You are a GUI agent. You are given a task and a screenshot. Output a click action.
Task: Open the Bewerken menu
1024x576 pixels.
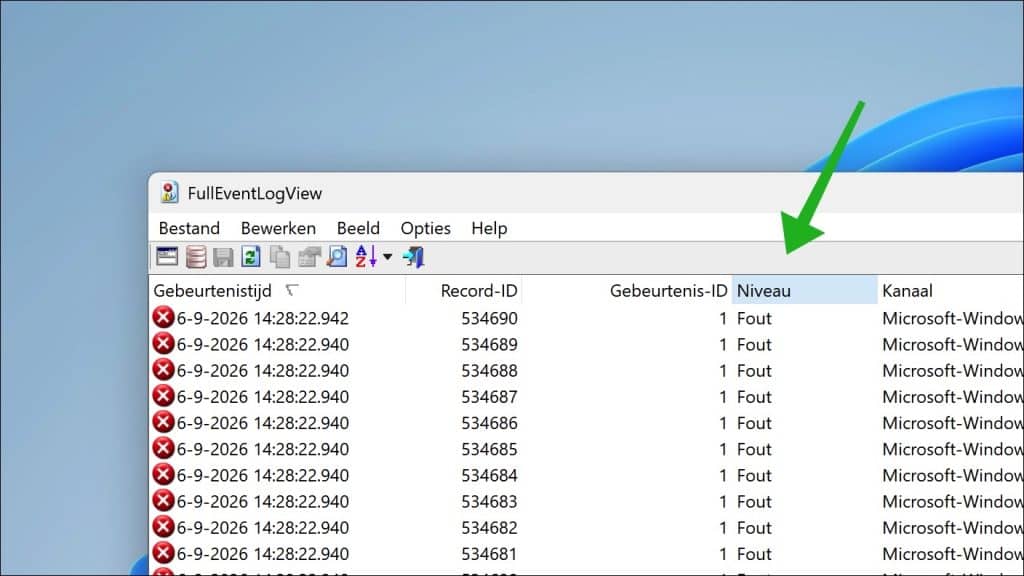tap(278, 228)
